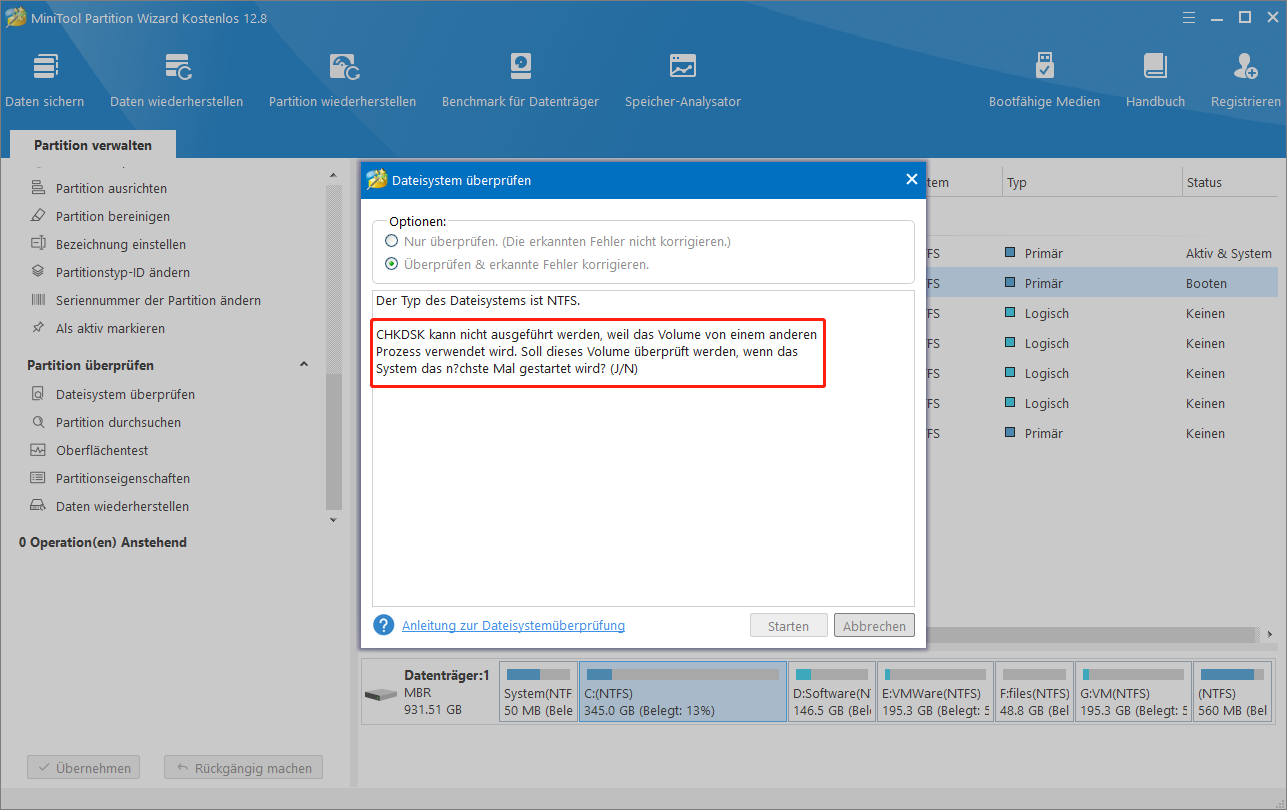The height and width of the screenshot is (810, 1287).
Task: Start Benchmark für Datenträger
Action: [x=520, y=80]
